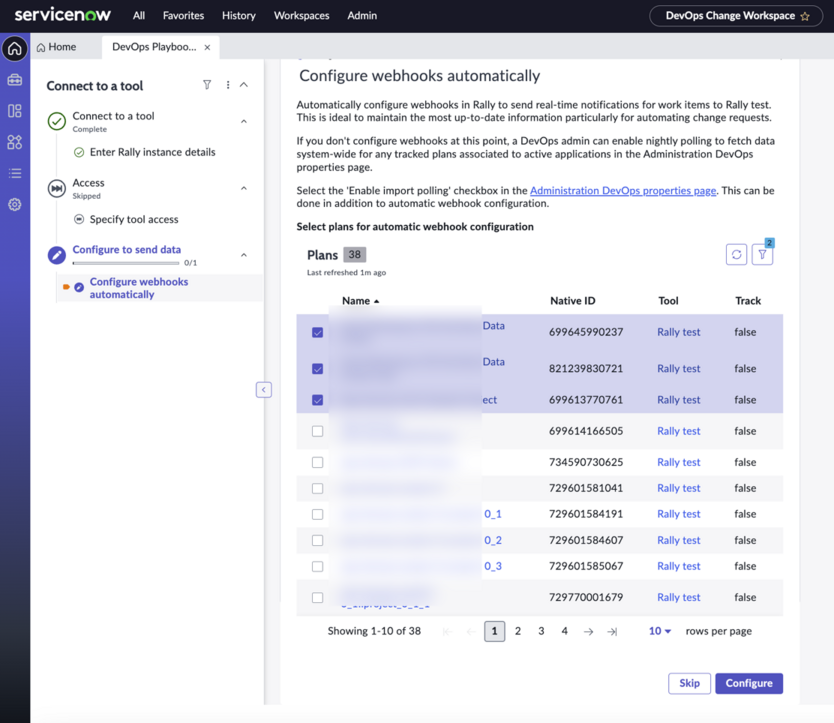834x723 pixels.
Task: Open the Workspaces menu
Action: coord(302,15)
